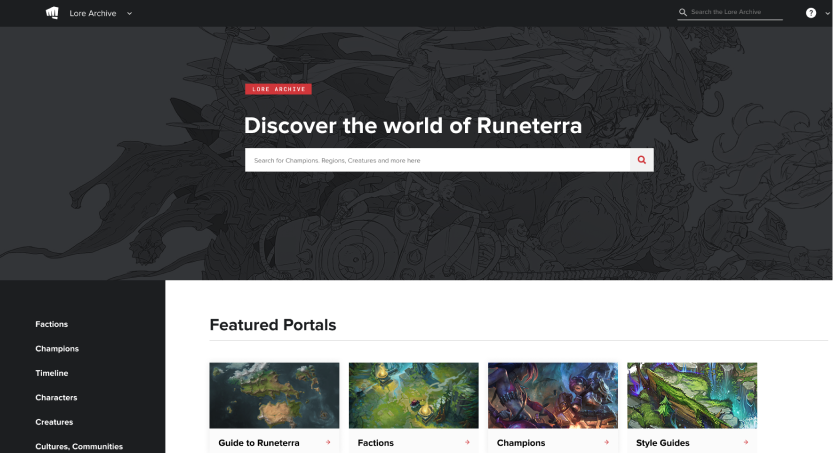
Task: Open Creatures in the sidebar
Action: tap(54, 422)
